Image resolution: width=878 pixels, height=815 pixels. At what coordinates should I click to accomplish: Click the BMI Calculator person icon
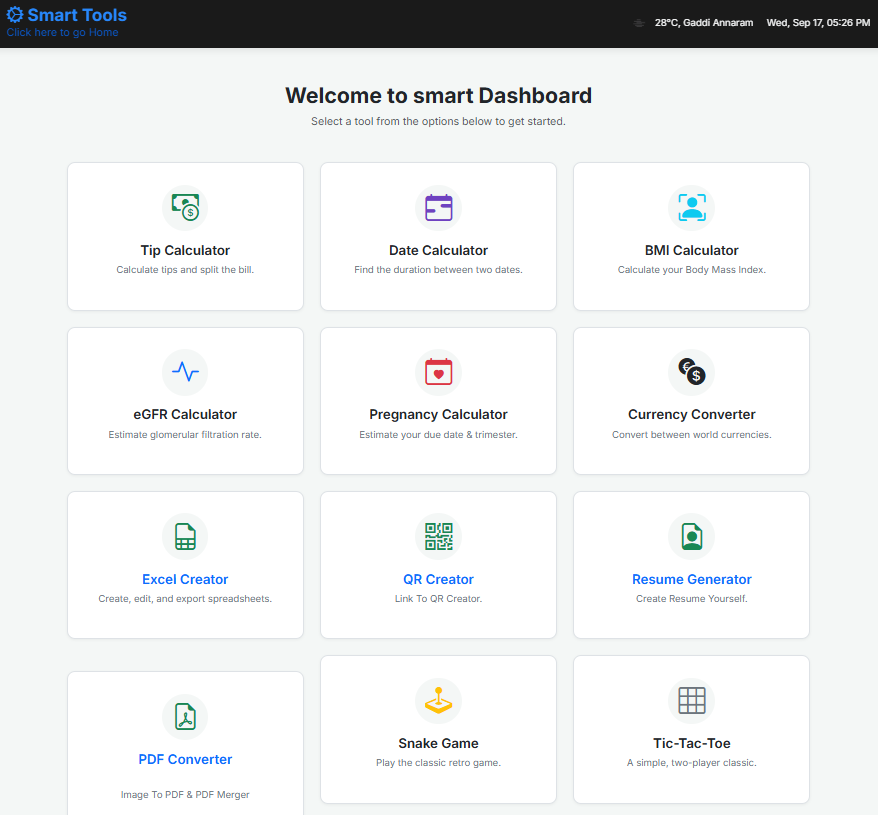(x=692, y=207)
